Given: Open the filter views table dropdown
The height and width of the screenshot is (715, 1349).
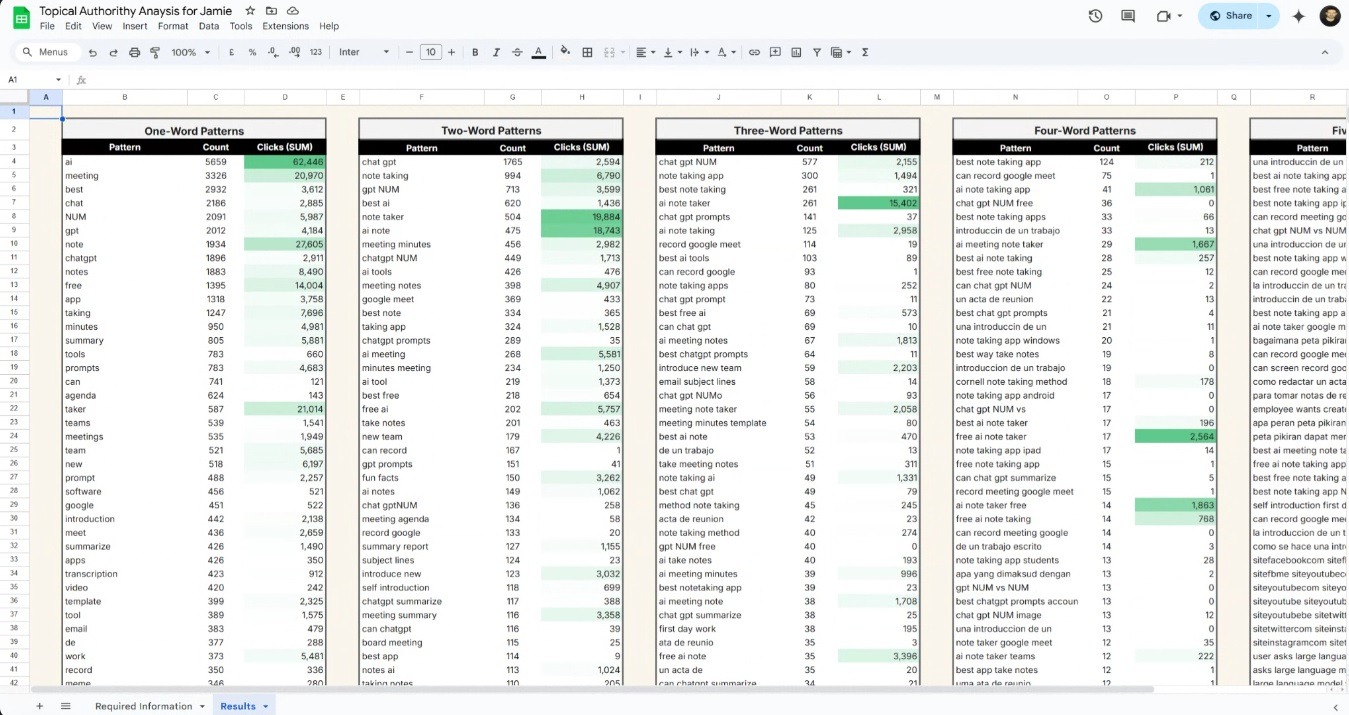Looking at the screenshot, I should point(841,52).
